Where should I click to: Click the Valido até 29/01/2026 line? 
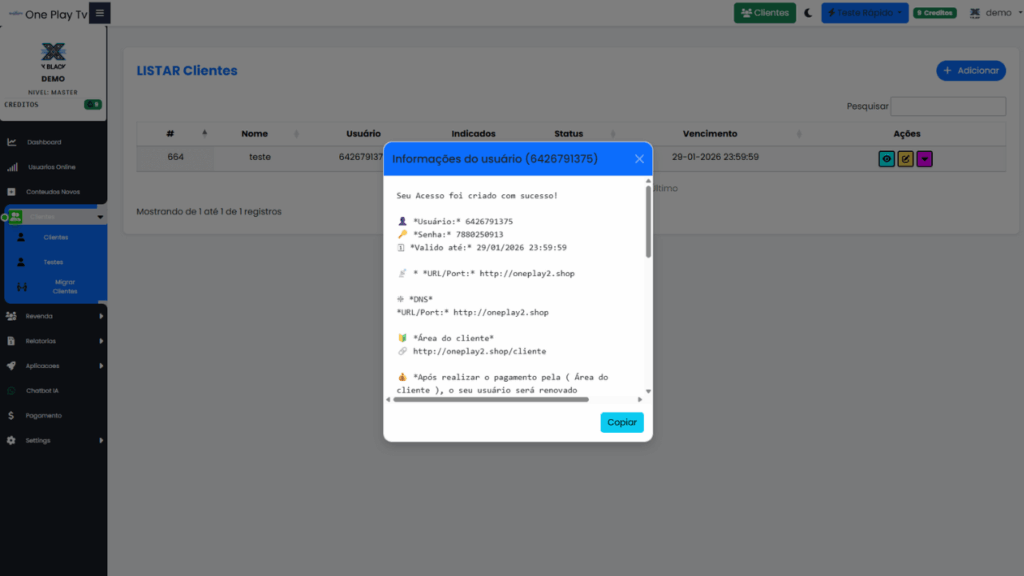[x=482, y=248]
